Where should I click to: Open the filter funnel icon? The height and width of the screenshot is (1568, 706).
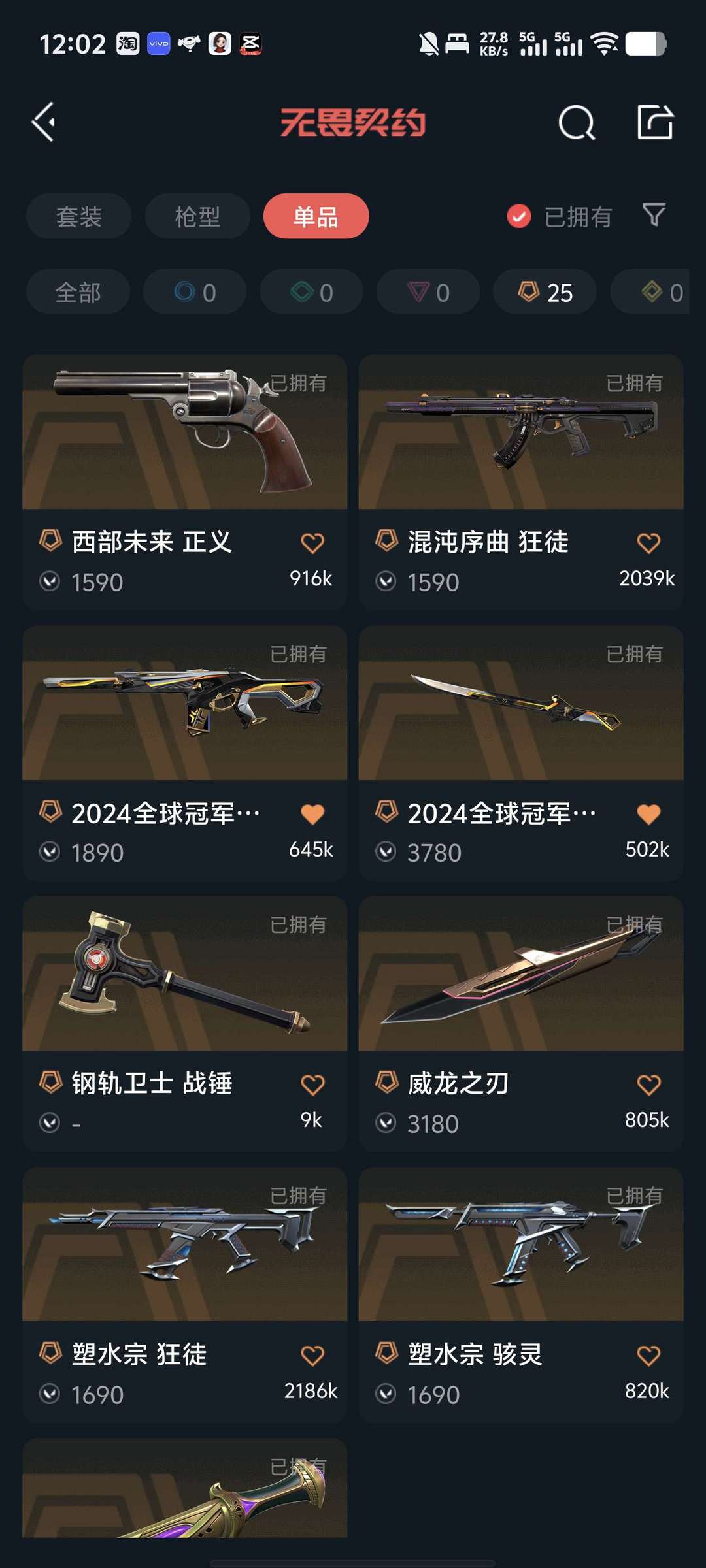point(654,215)
